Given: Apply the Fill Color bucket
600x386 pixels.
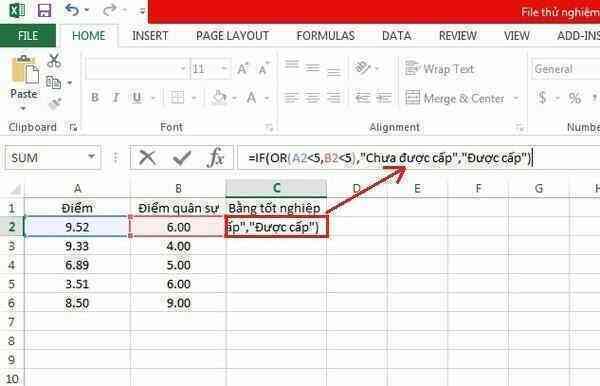Looking at the screenshot, I should pos(220,98).
